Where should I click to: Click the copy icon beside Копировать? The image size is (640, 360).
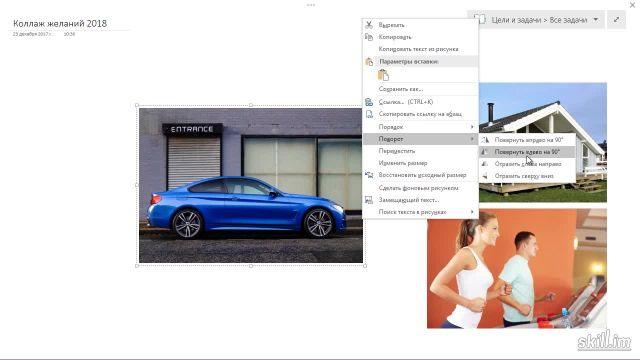(x=369, y=37)
